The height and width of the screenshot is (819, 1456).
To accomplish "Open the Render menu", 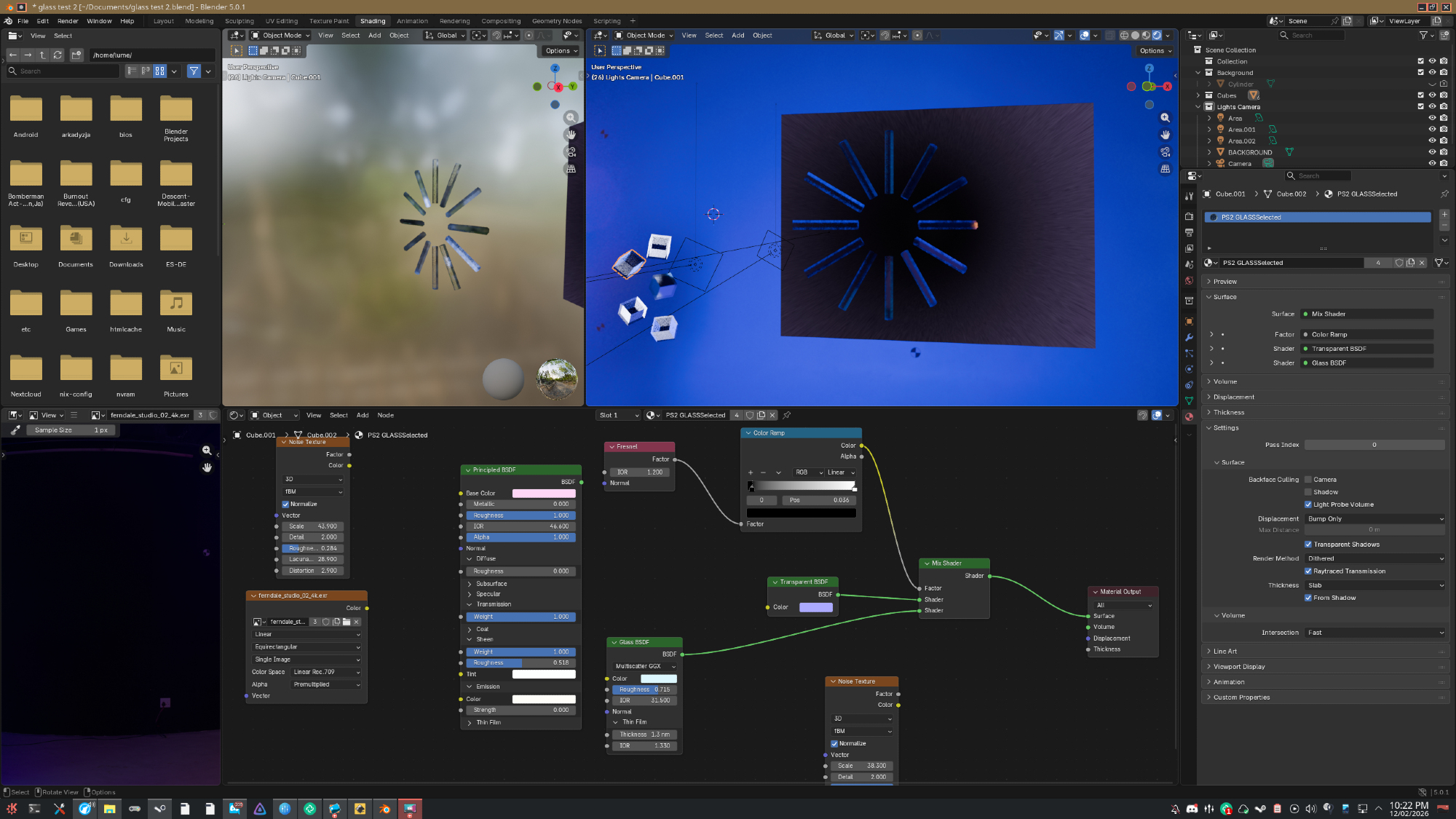I will [x=68, y=21].
